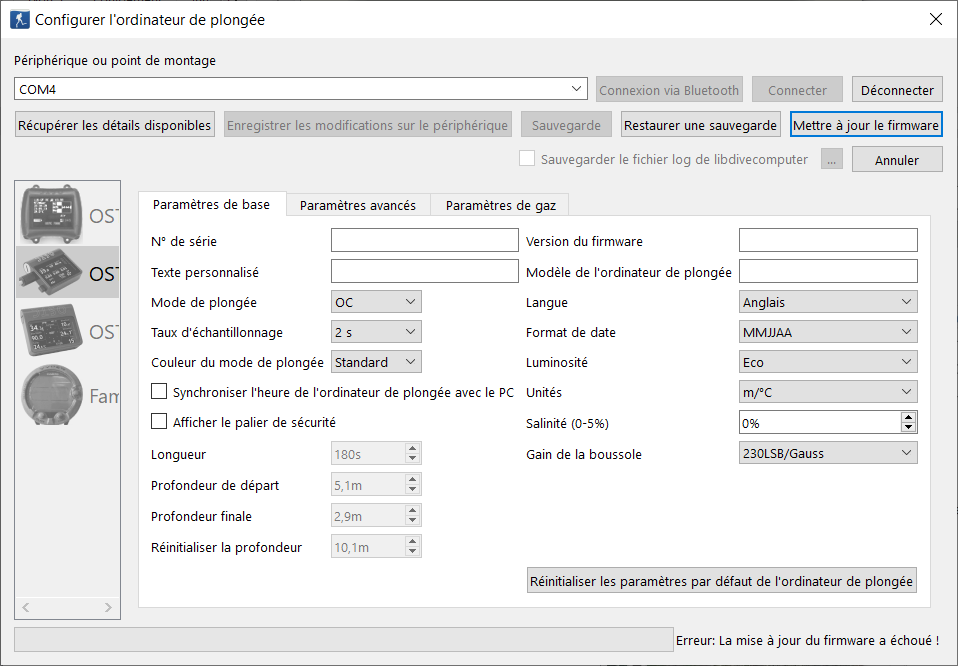Expand the 'Mode de plongée' OC dropdown
The image size is (958, 666).
pos(376,302)
